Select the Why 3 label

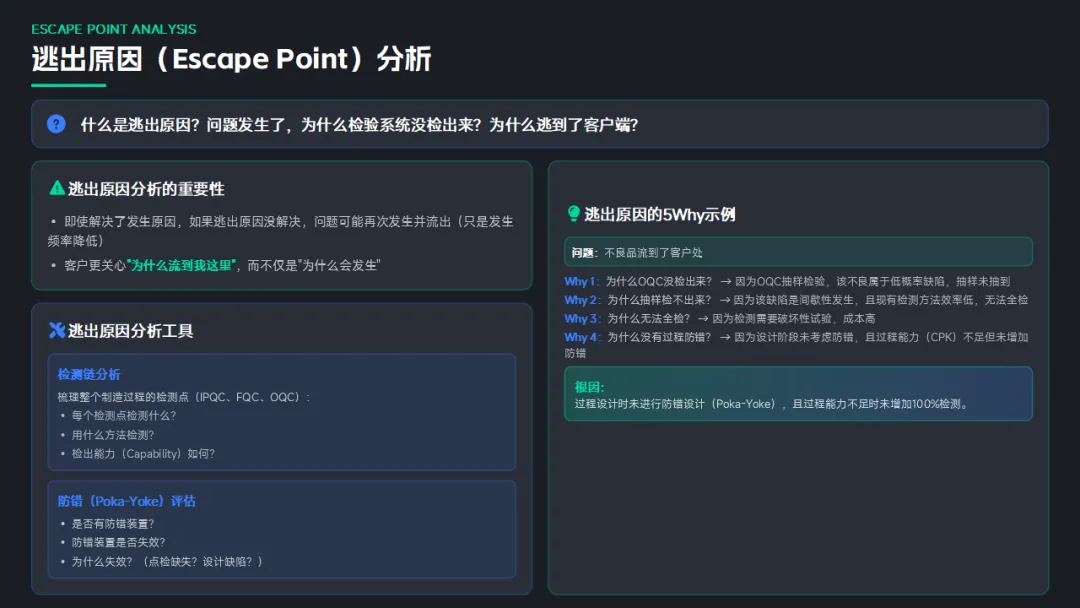[x=582, y=318]
